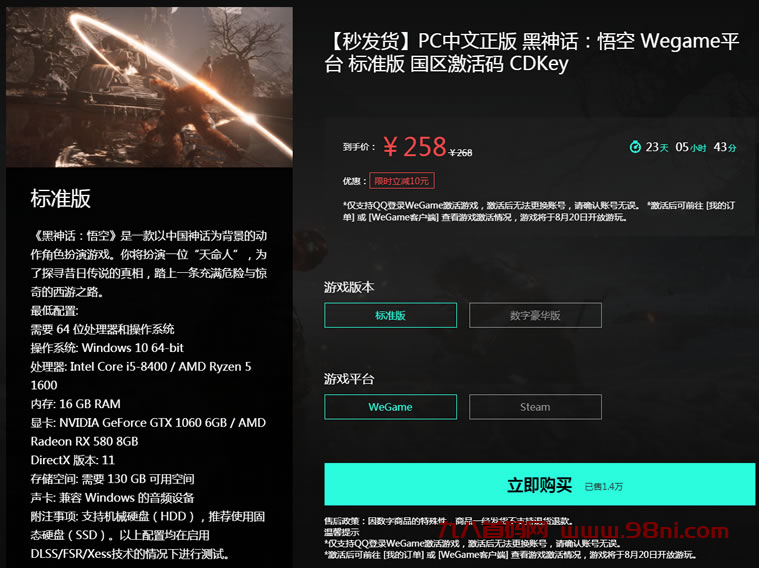This screenshot has width=759, height=568.
Task: Click the 到手价 label
Action: [x=359, y=147]
